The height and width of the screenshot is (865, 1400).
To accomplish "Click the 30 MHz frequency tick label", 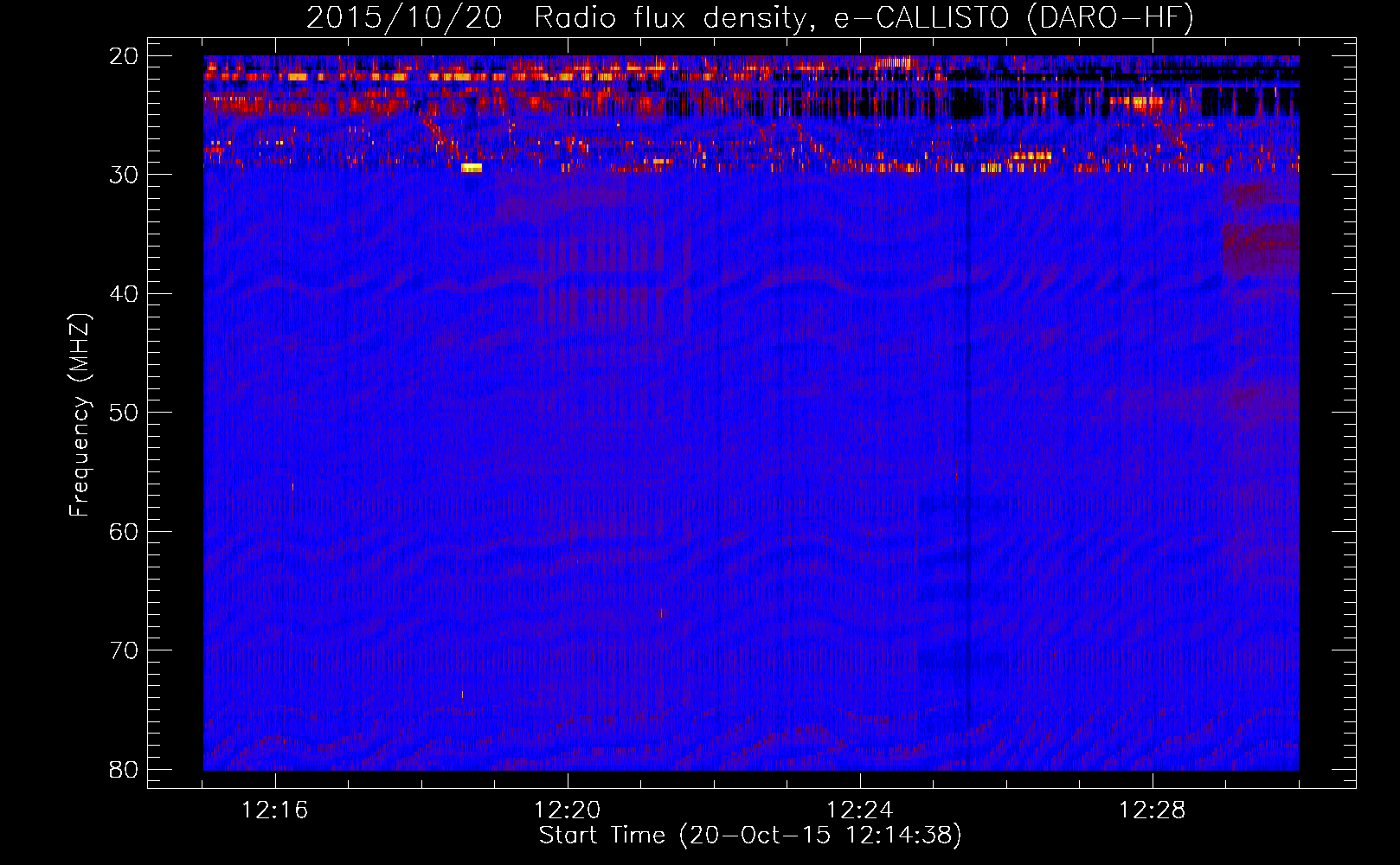I will tap(124, 175).
